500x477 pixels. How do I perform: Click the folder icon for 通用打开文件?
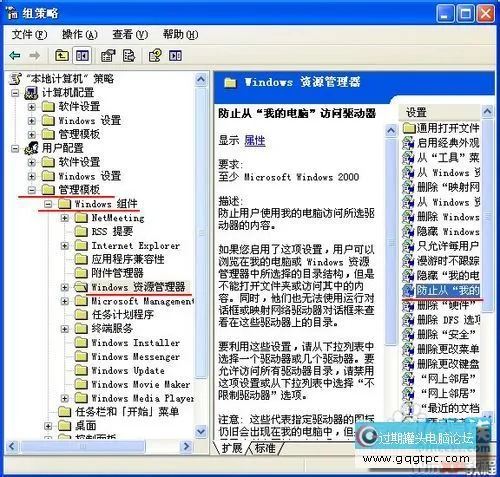click(x=409, y=128)
